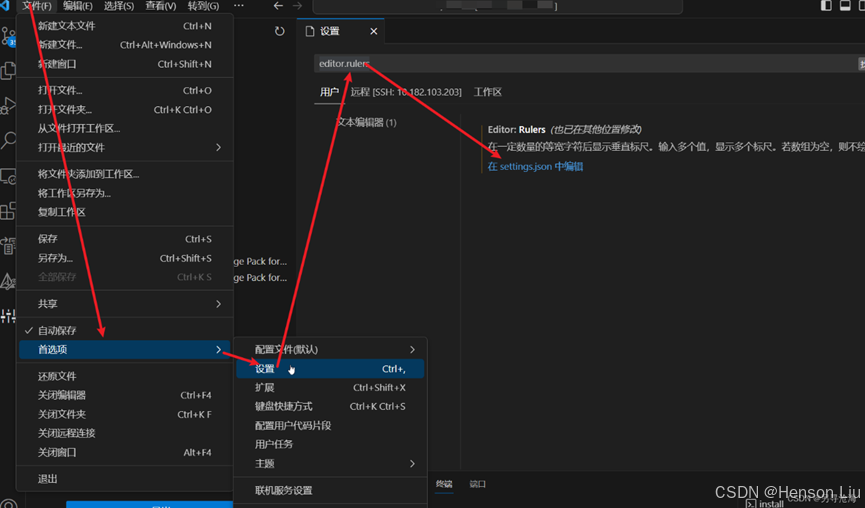Image resolution: width=865 pixels, height=508 pixels.
Task: Open the 查看(V) menu
Action: point(161,6)
